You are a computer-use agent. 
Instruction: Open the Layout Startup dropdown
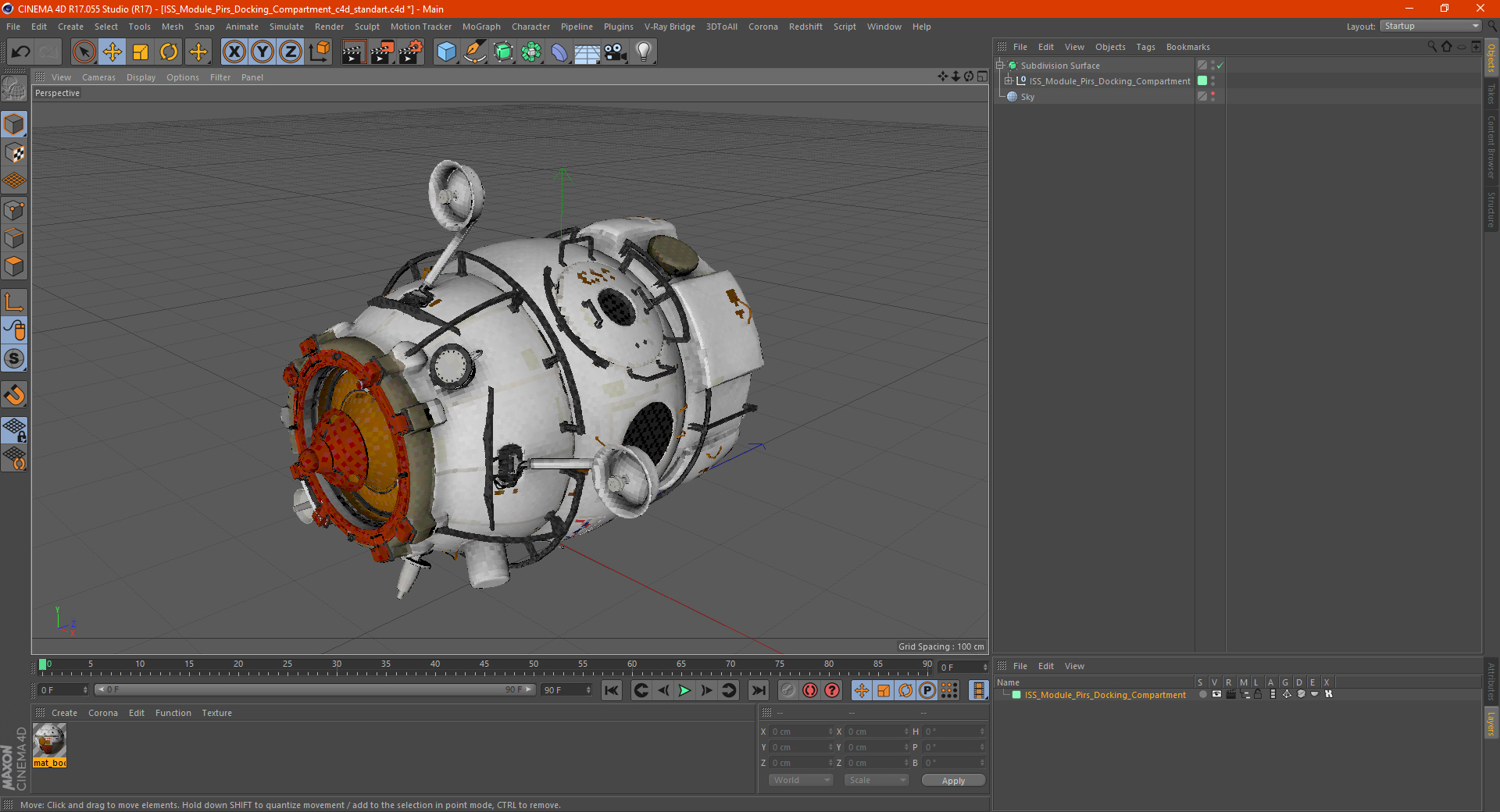(x=1430, y=26)
